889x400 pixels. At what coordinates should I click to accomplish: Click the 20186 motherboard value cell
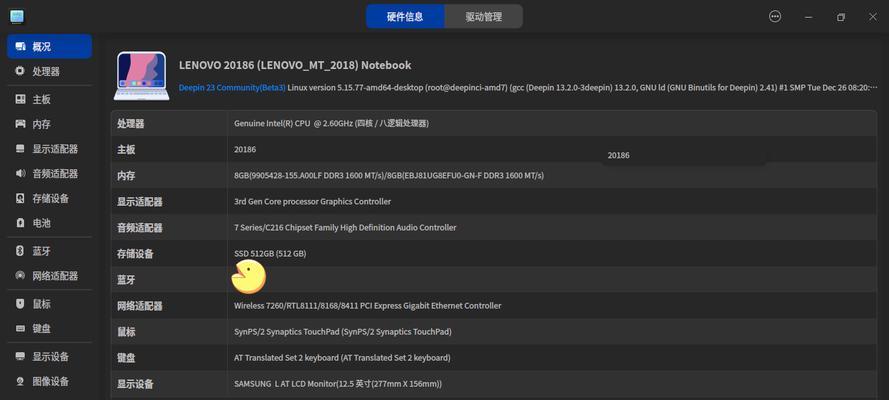coord(245,150)
